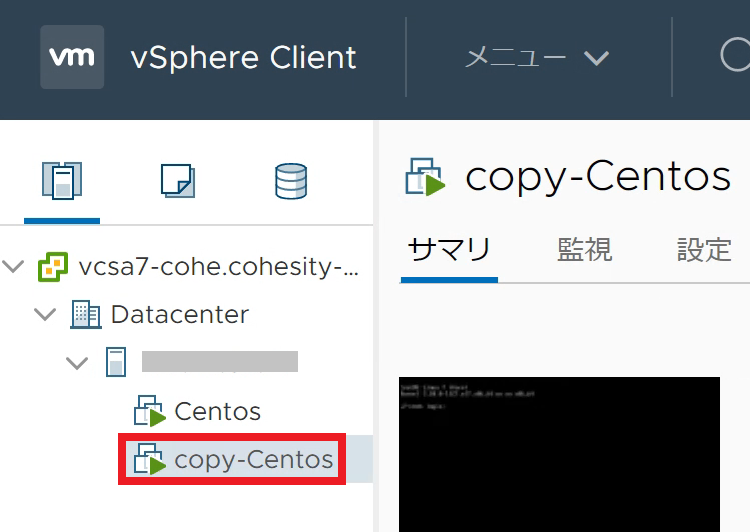The height and width of the screenshot is (532, 750).
Task: Switch to VMs and Templates view icon
Action: pyautogui.click(x=177, y=181)
